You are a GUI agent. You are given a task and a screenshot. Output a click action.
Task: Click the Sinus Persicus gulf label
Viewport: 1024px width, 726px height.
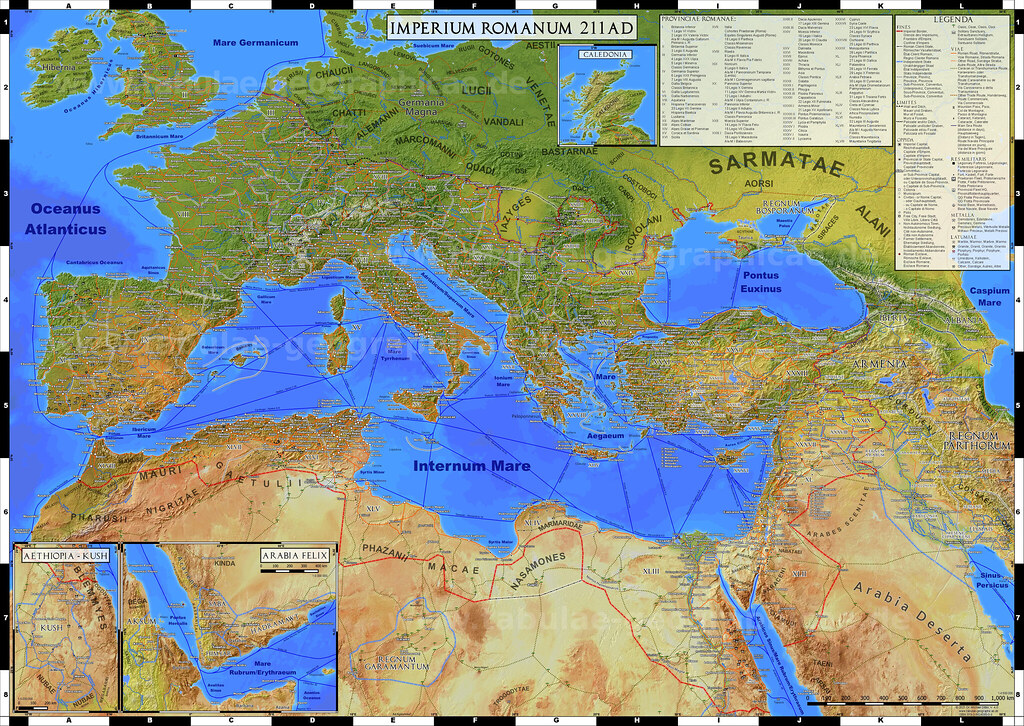pos(992,580)
